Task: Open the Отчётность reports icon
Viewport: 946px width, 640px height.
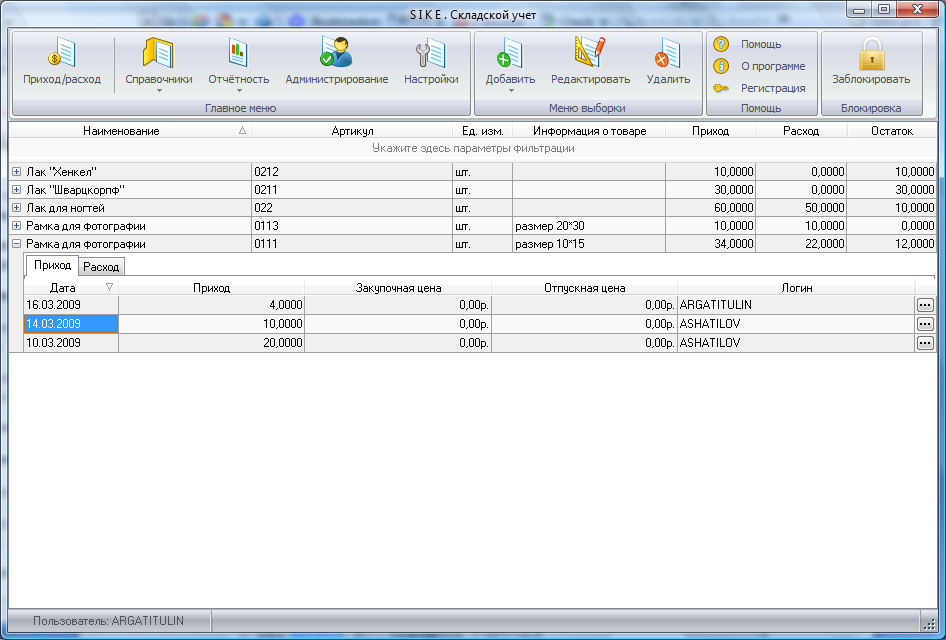Action: coord(238,62)
